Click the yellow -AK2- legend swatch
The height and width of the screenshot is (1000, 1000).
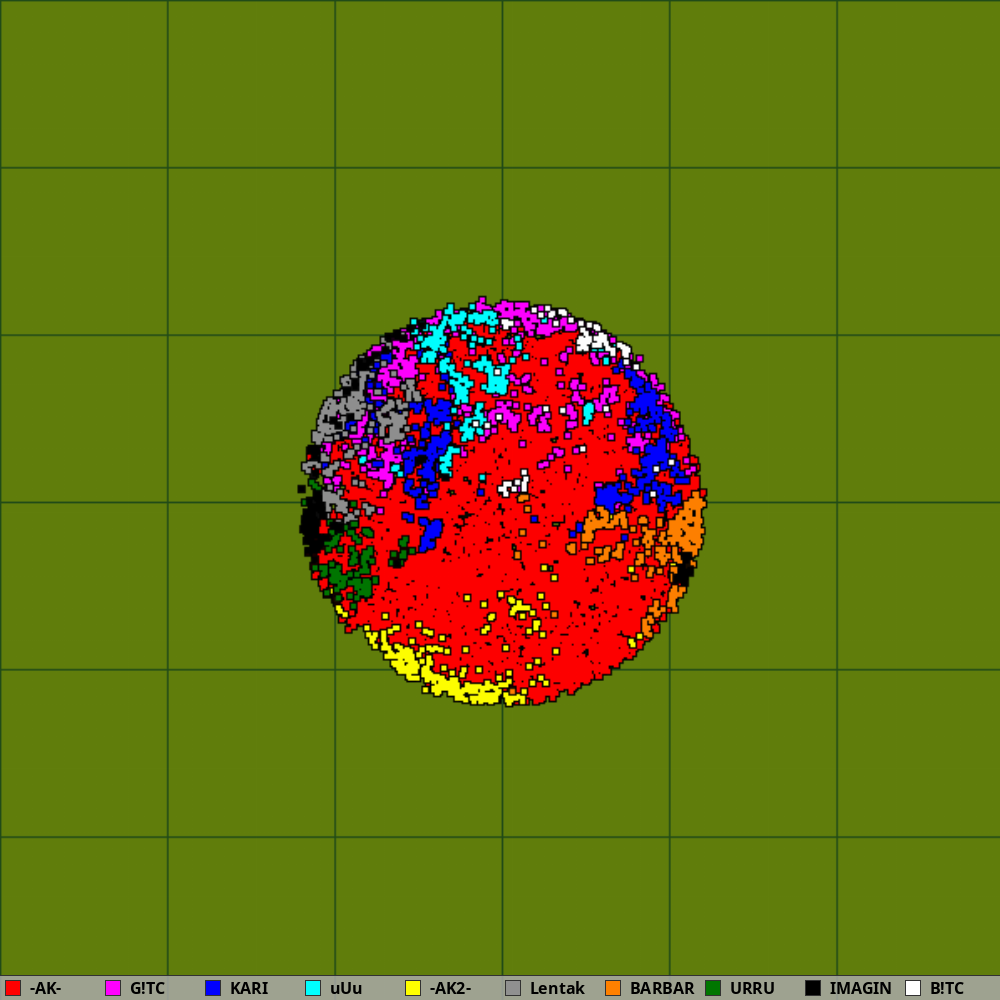tap(413, 988)
